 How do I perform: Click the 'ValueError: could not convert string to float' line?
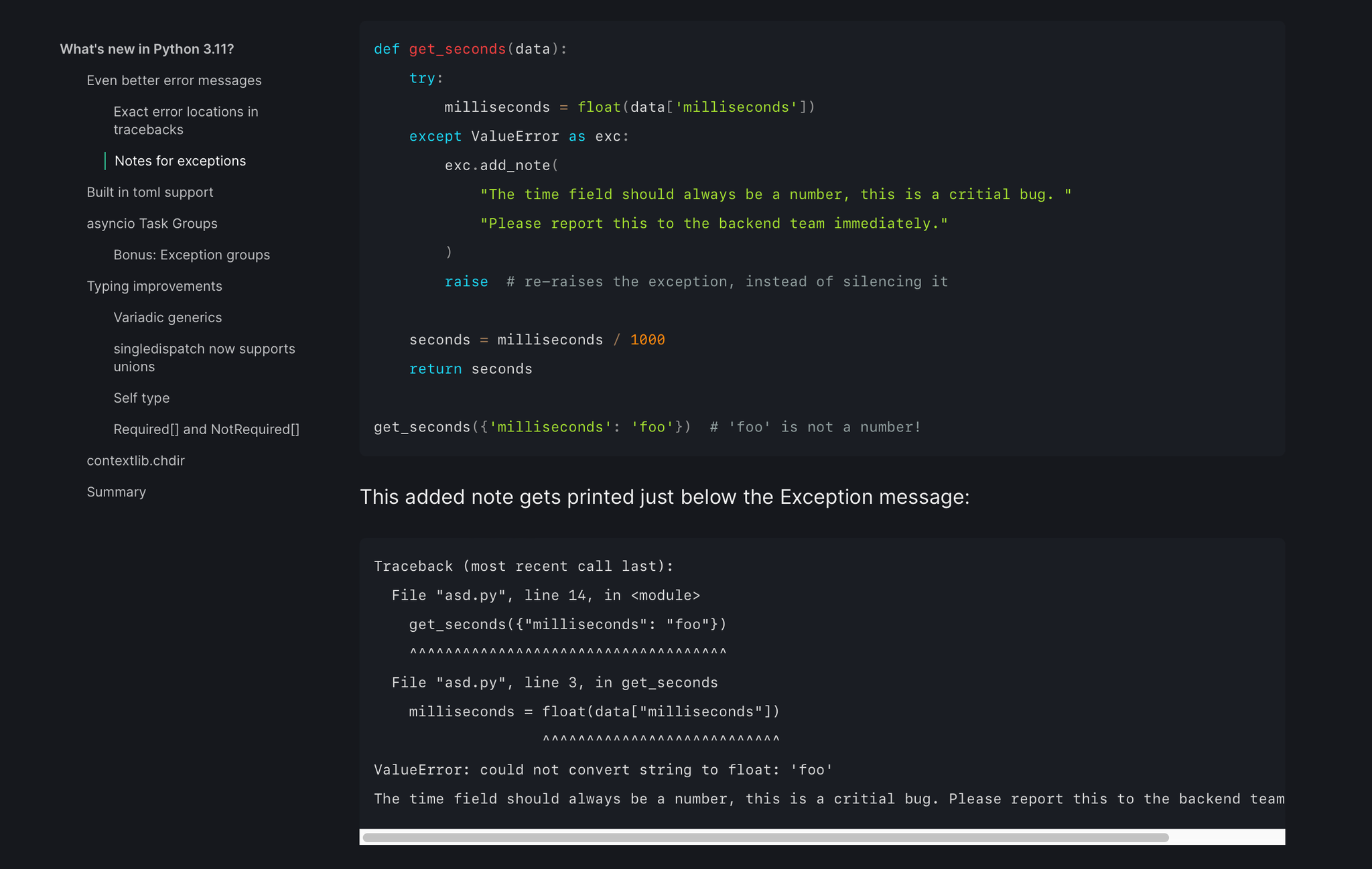pos(604,770)
